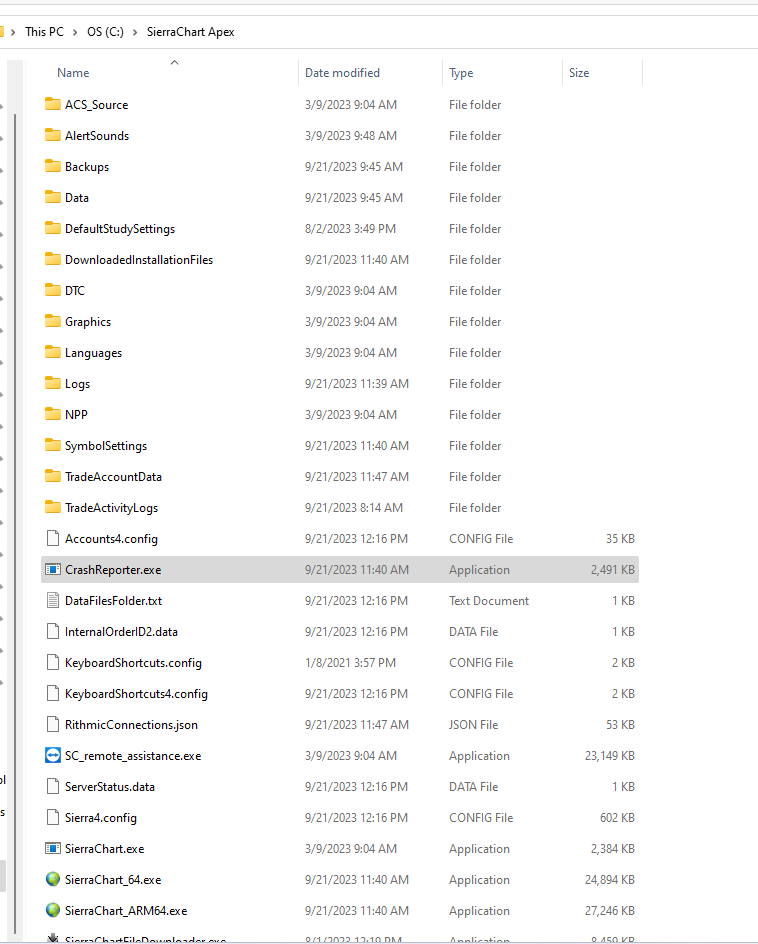Click the SierraChart_64.exe globe icon
Viewport: 758px width, 944px height.
[x=53, y=880]
